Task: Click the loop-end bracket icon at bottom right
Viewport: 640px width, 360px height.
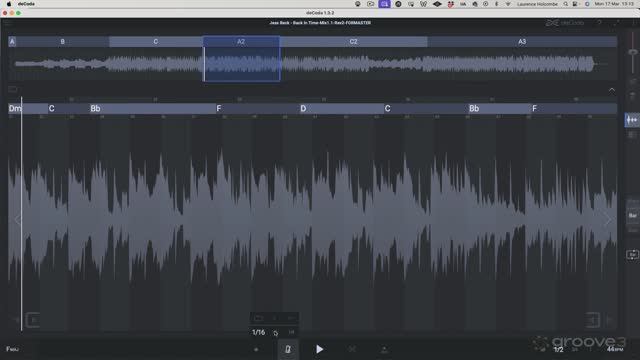Action: pyautogui.click(x=593, y=320)
